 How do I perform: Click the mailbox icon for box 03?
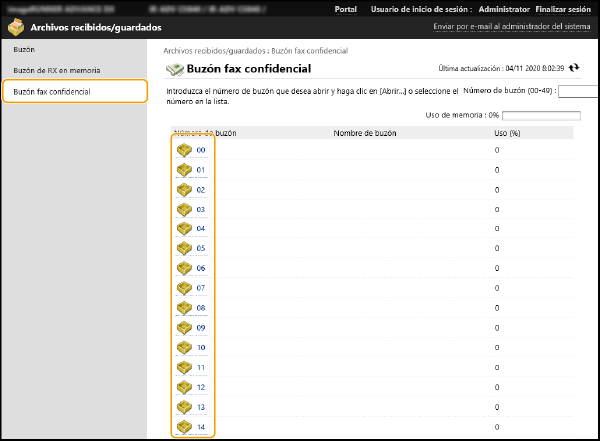coord(184,209)
